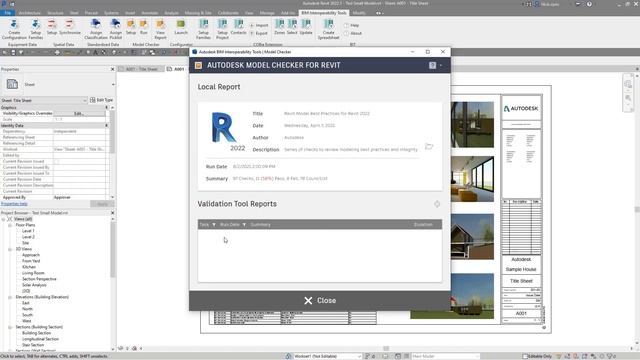Viewport: 640px width, 360px height.
Task: Click Edit for Visibility/Graphics Overrides
Action: pyautogui.click(x=79, y=113)
